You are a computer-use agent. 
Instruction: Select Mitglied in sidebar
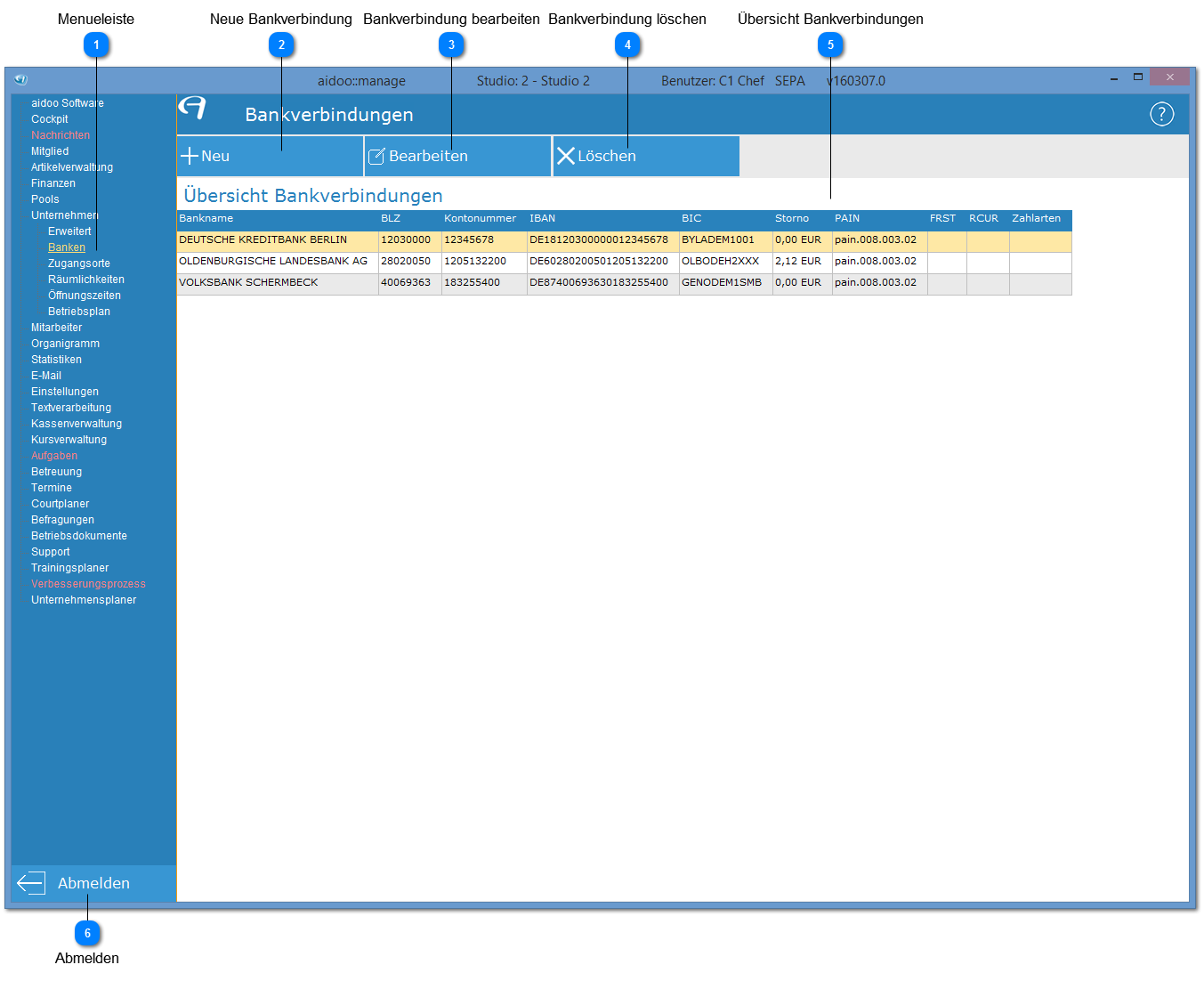pyautogui.click(x=50, y=151)
